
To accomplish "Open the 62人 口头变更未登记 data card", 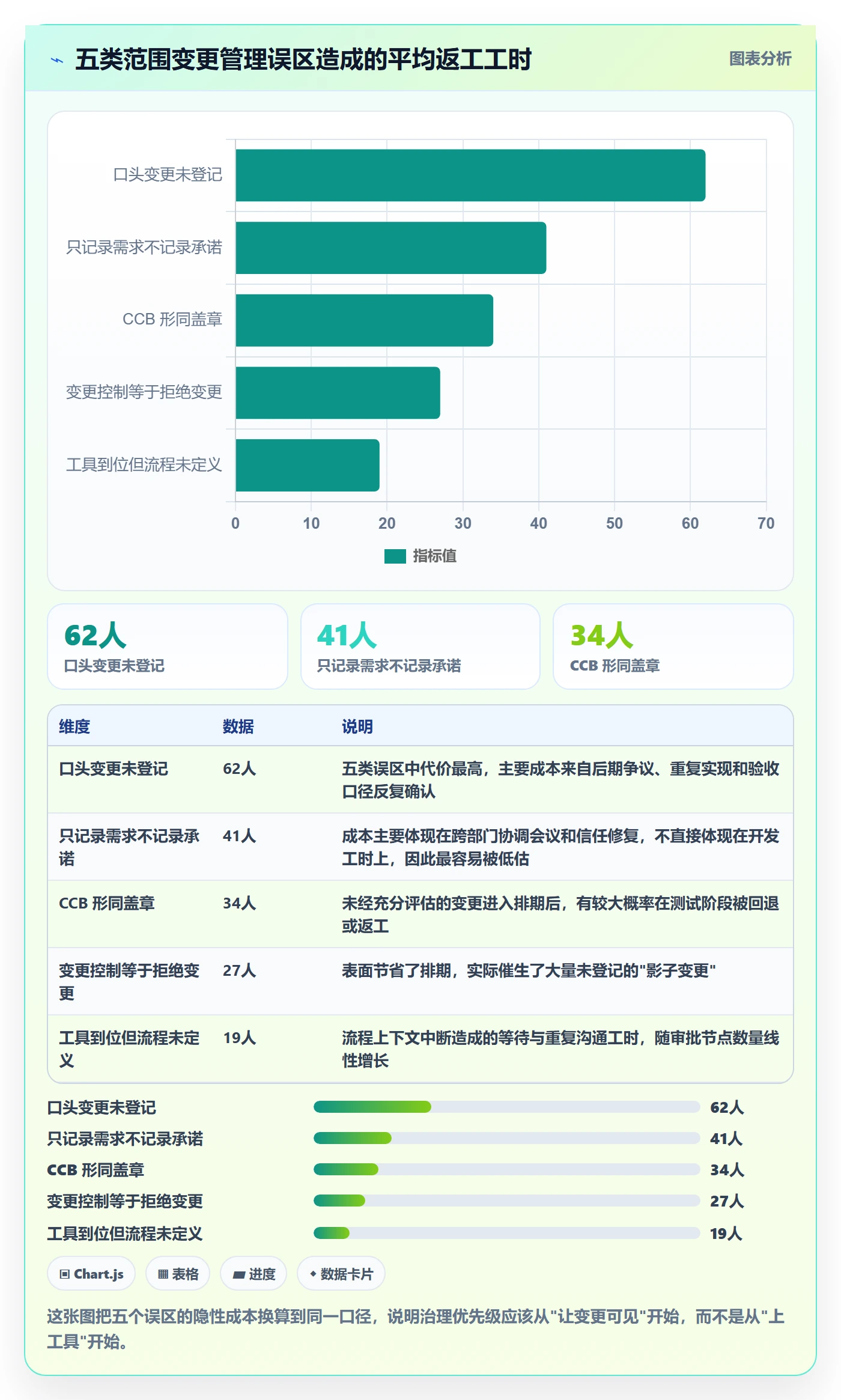I will 168,647.
